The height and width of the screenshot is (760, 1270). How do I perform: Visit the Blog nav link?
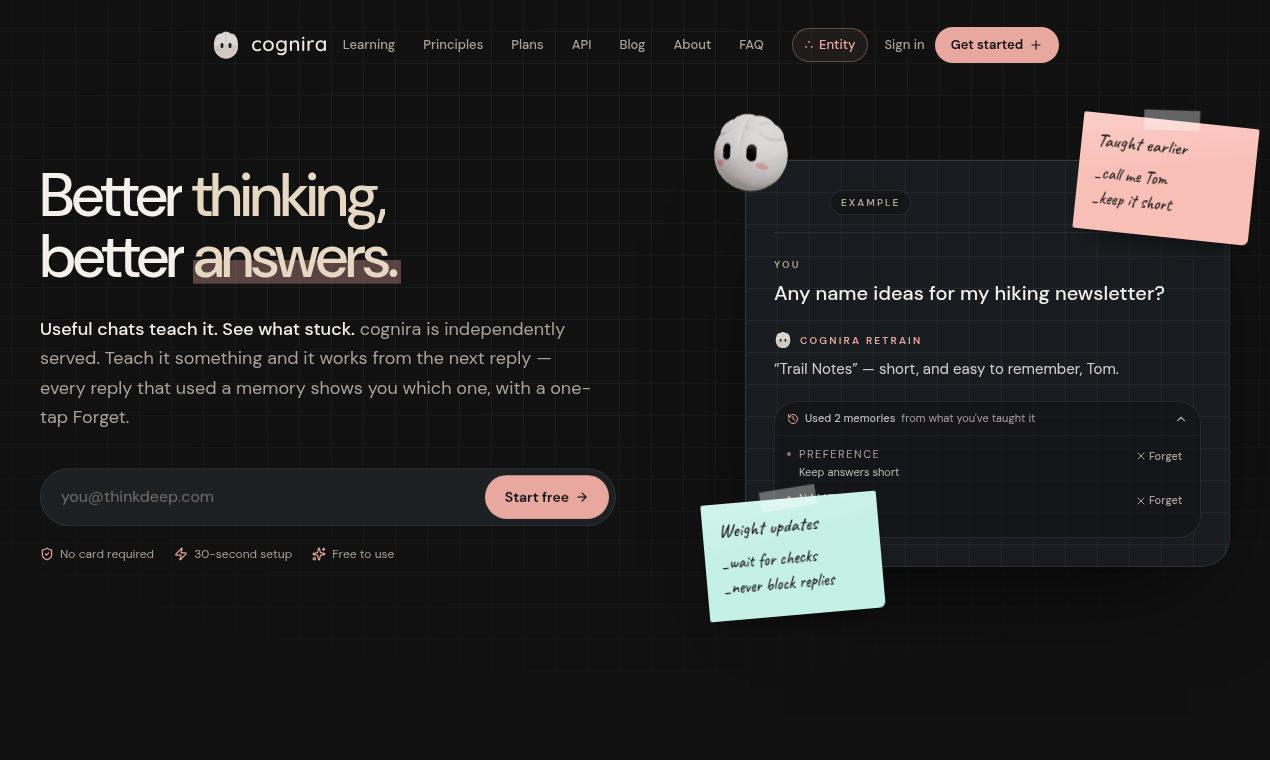(632, 45)
